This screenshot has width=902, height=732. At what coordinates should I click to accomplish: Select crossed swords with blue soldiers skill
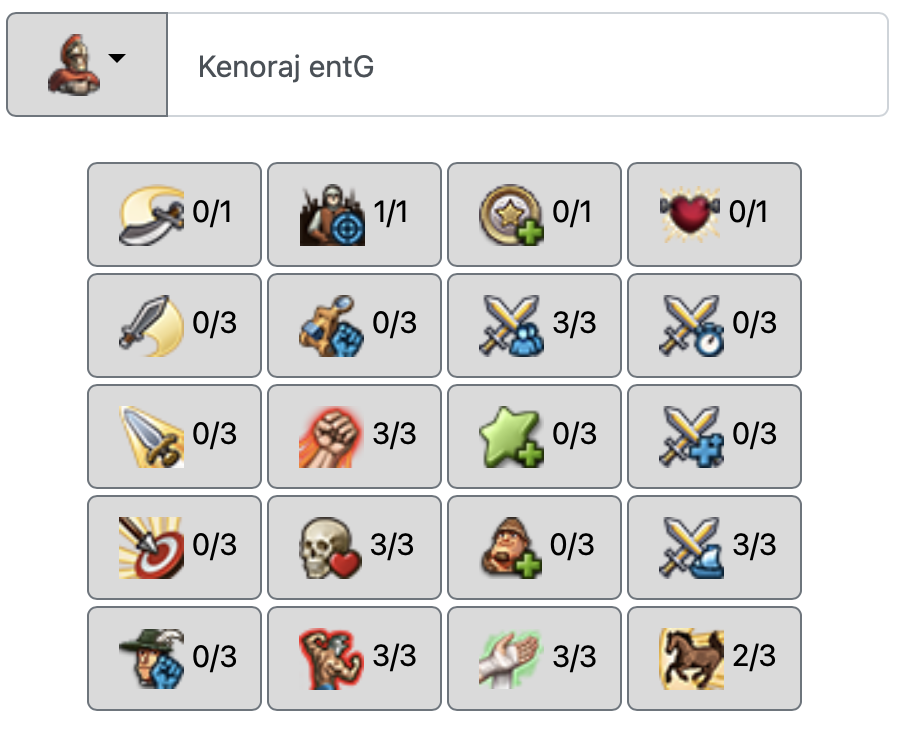coord(534,325)
